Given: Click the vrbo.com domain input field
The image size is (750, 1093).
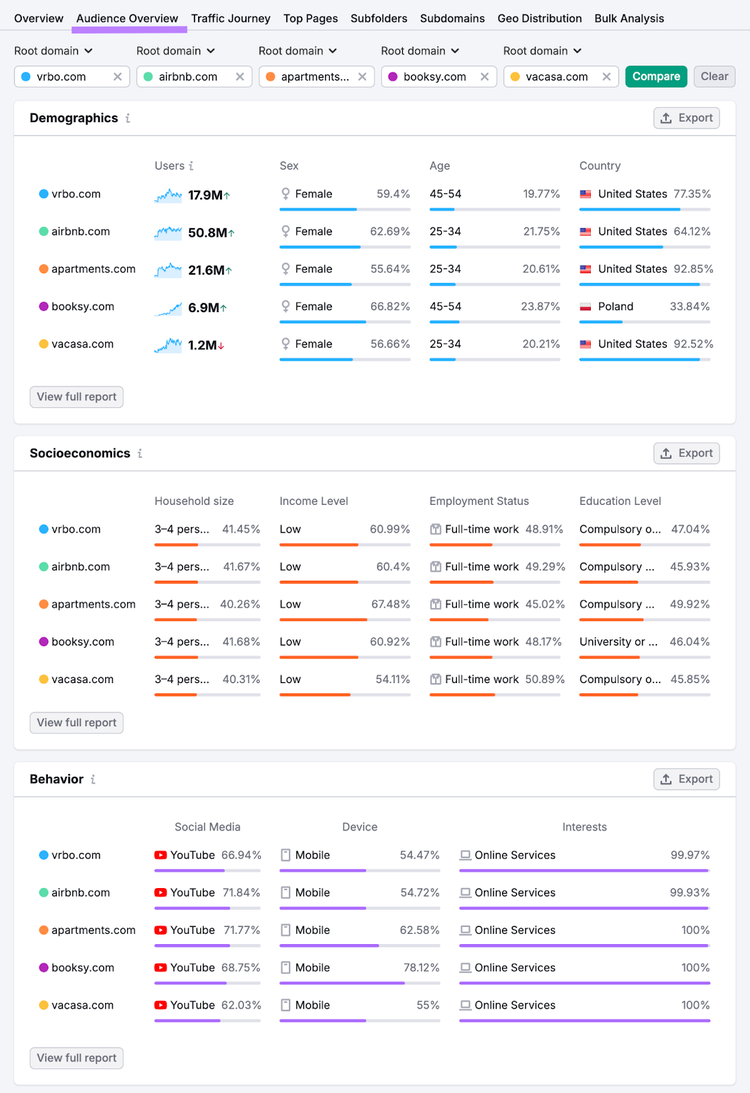Looking at the screenshot, I should click(72, 77).
